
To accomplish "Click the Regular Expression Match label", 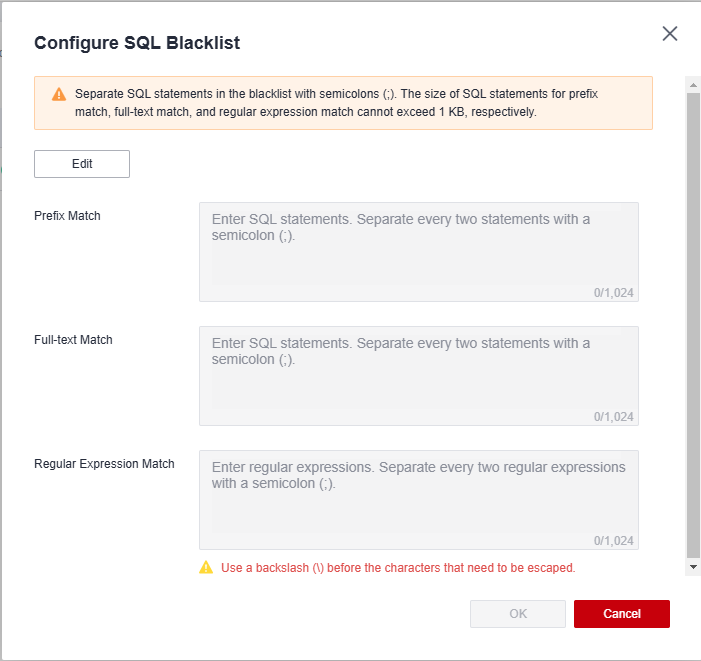I will [104, 464].
